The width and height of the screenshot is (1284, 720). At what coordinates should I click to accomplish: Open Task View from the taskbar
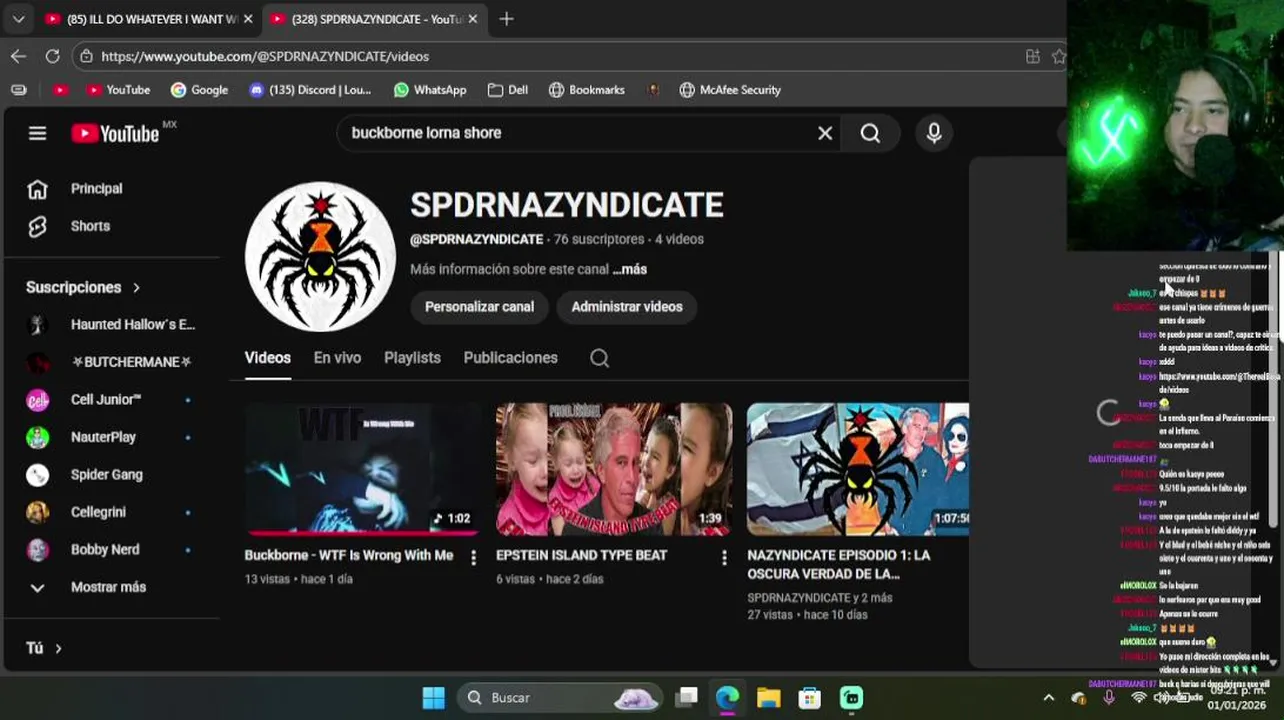point(686,698)
